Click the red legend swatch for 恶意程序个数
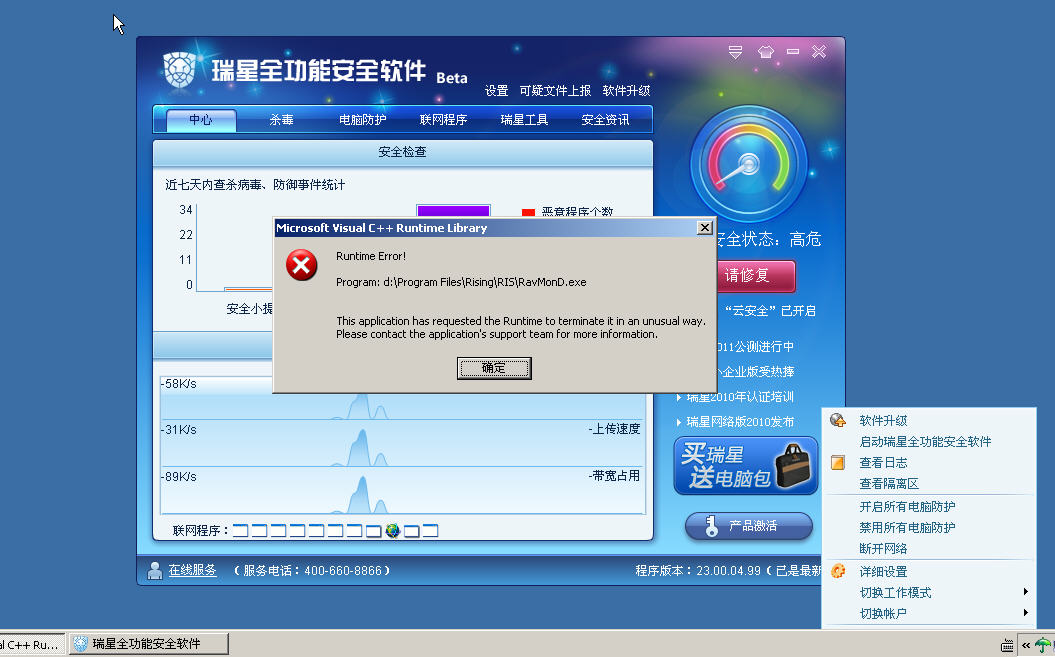The height and width of the screenshot is (657, 1055). click(528, 212)
